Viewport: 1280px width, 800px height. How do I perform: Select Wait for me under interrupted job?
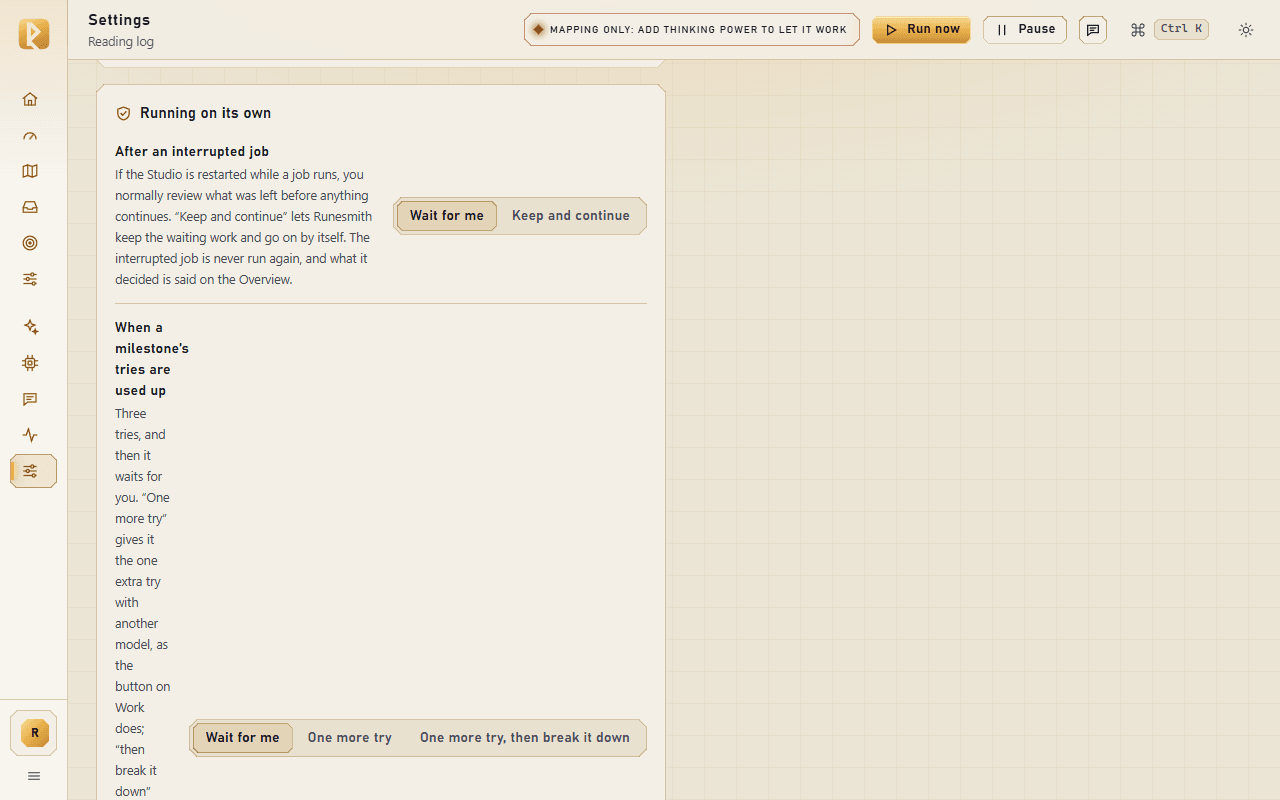(x=447, y=216)
